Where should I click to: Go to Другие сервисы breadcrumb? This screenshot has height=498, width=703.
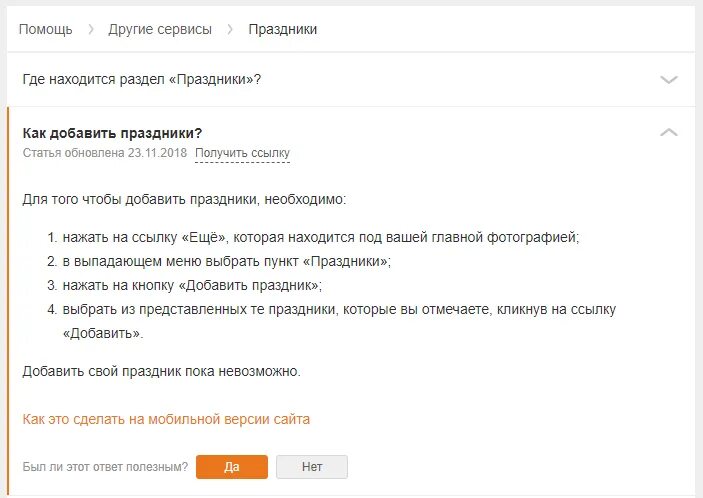coord(160,29)
